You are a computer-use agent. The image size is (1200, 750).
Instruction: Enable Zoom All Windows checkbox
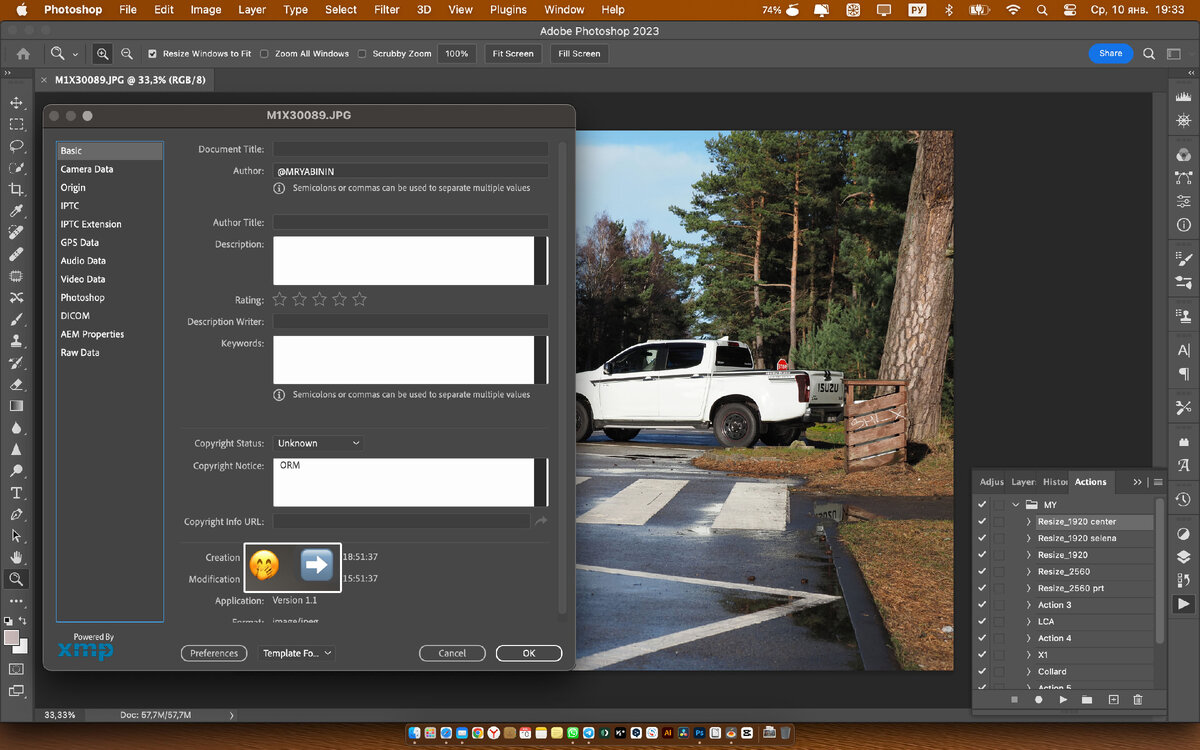tap(265, 54)
